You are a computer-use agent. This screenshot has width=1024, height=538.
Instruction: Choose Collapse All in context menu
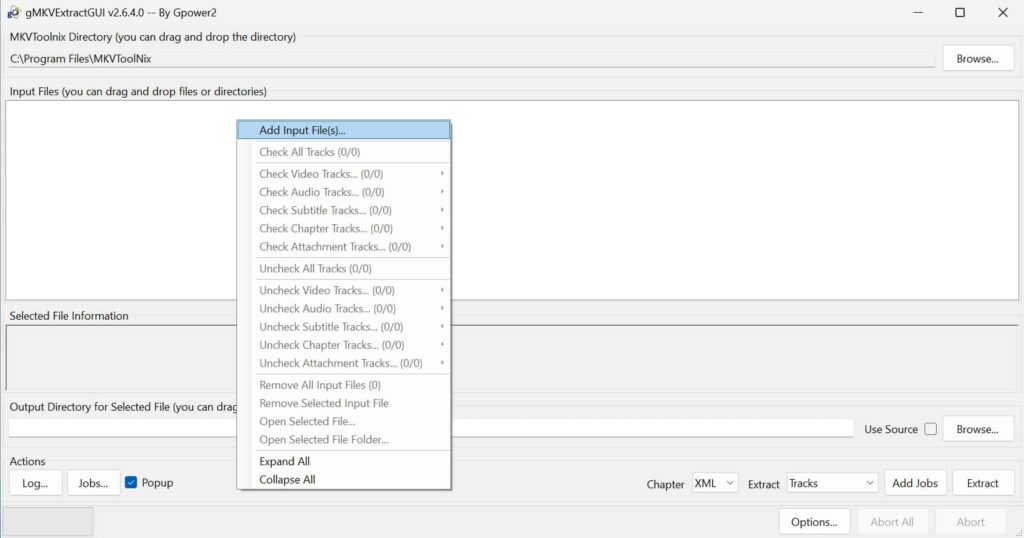(x=344, y=480)
